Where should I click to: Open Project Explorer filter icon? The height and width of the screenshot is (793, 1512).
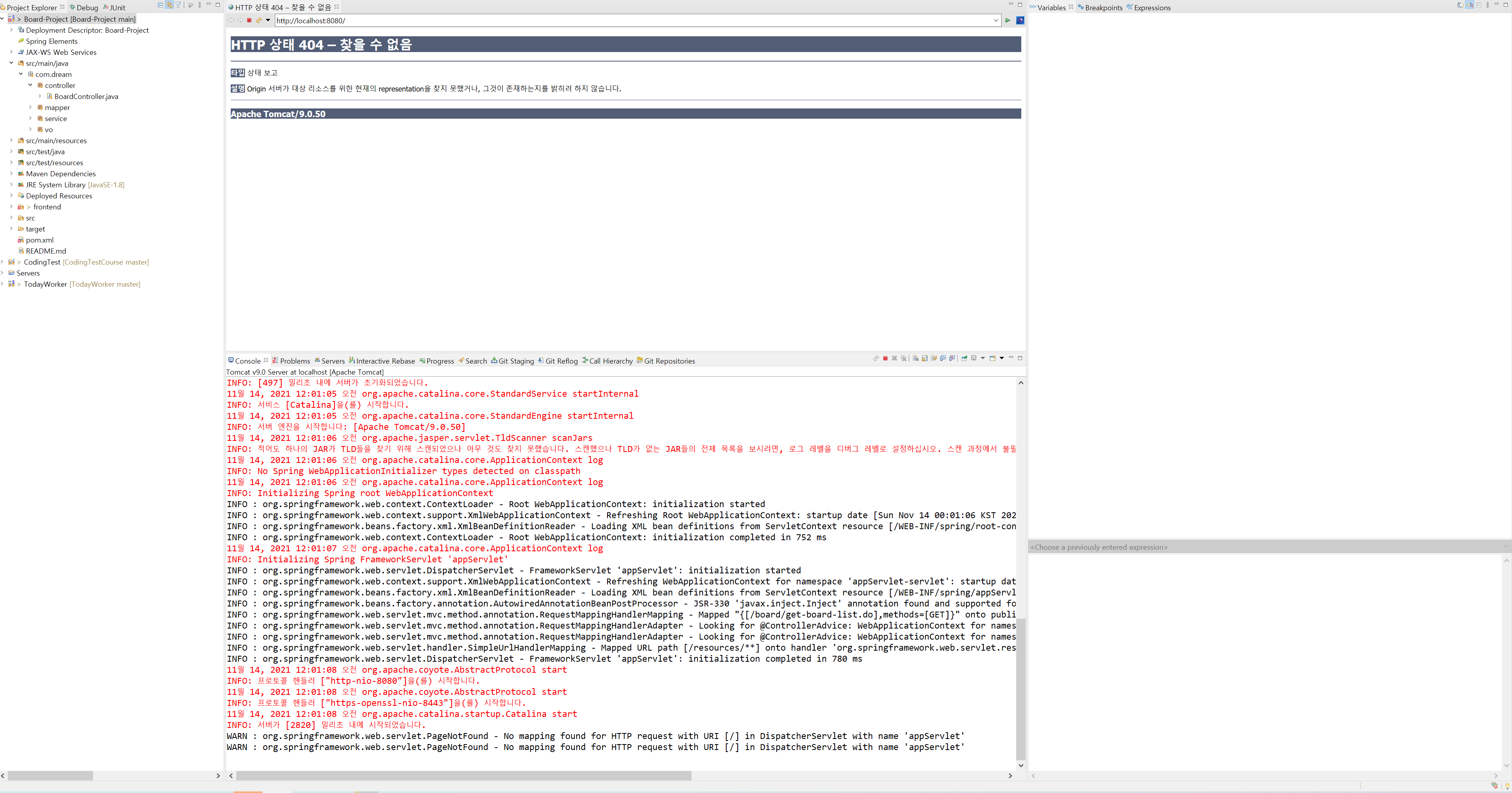tap(178, 5)
